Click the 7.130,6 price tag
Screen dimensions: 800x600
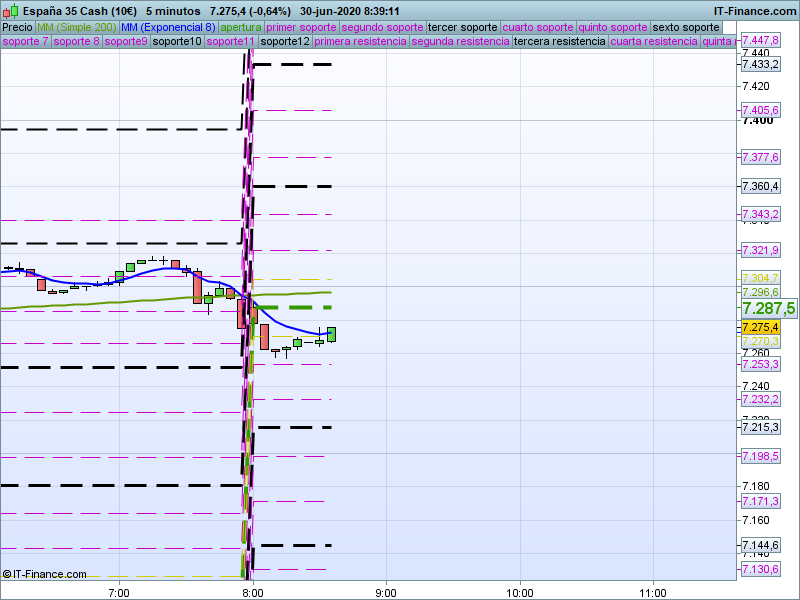pyautogui.click(x=760, y=569)
